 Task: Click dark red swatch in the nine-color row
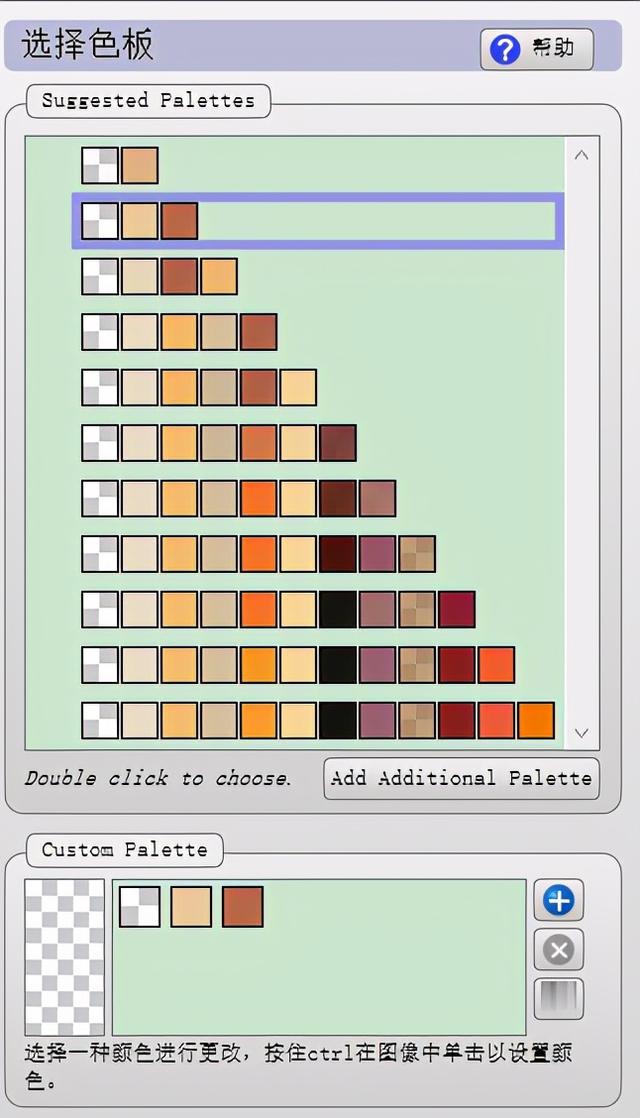(457, 609)
